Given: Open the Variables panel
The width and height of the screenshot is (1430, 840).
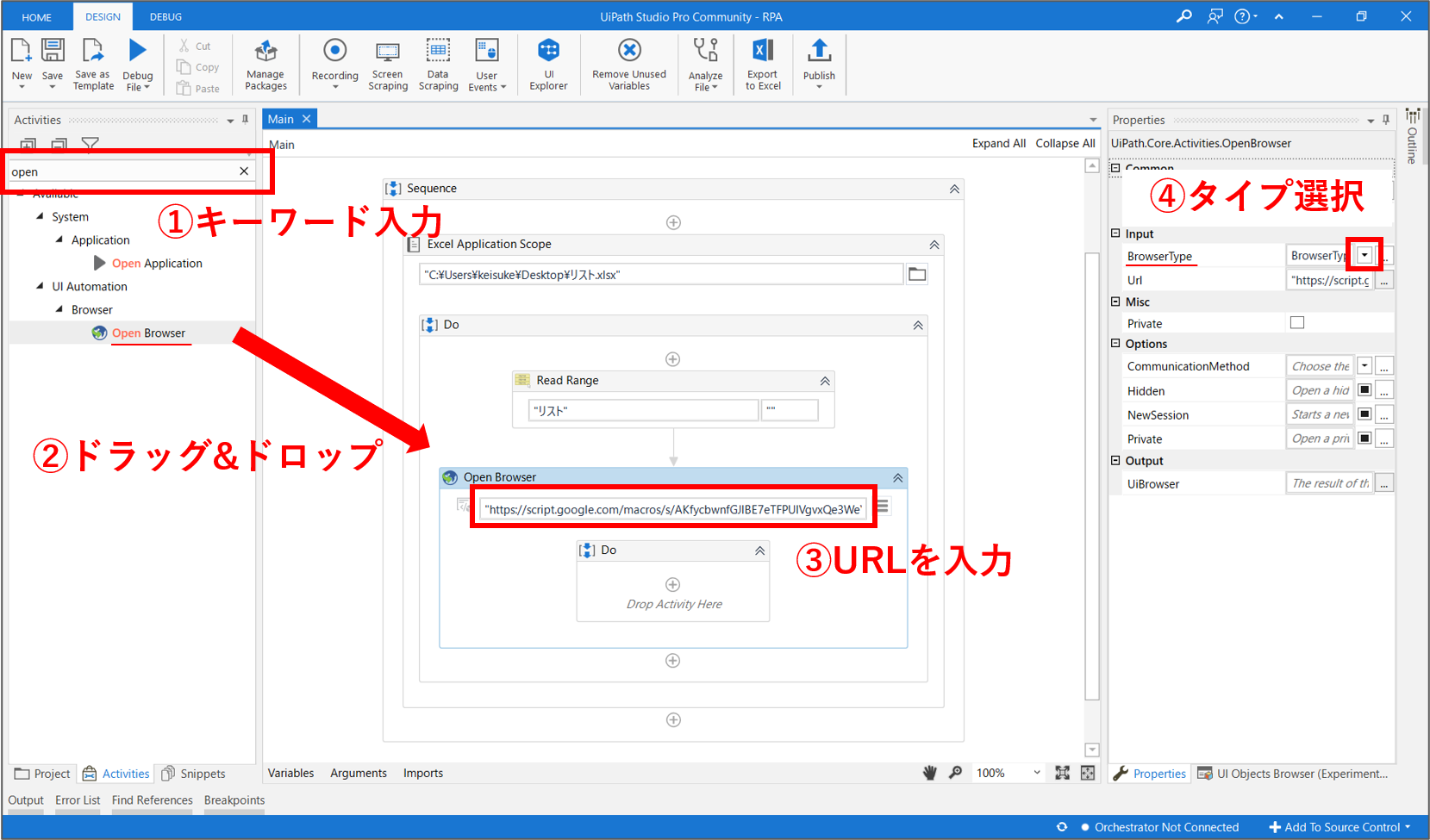Looking at the screenshot, I should 290,773.
